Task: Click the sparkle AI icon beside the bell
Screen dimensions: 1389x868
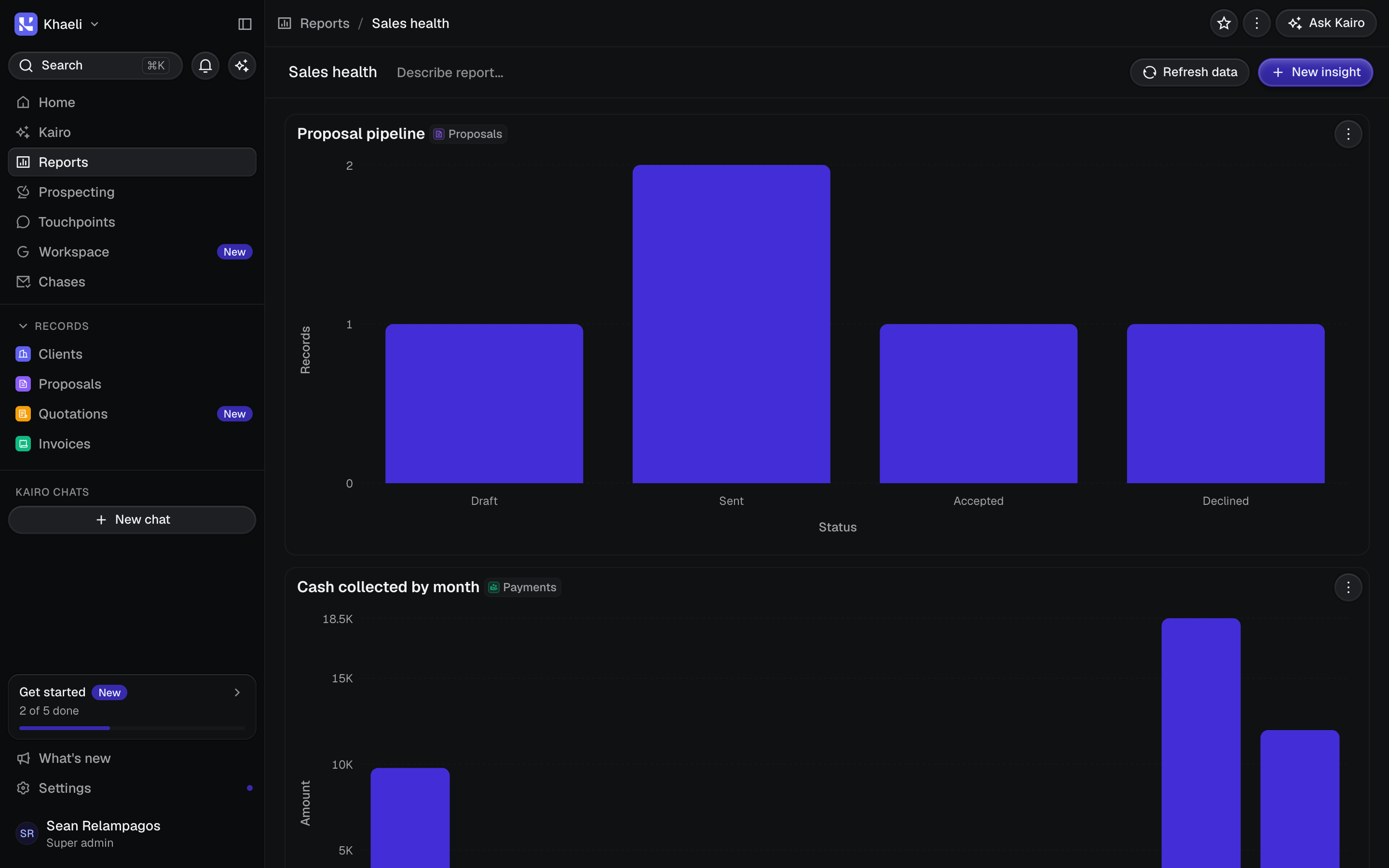Action: point(242,66)
